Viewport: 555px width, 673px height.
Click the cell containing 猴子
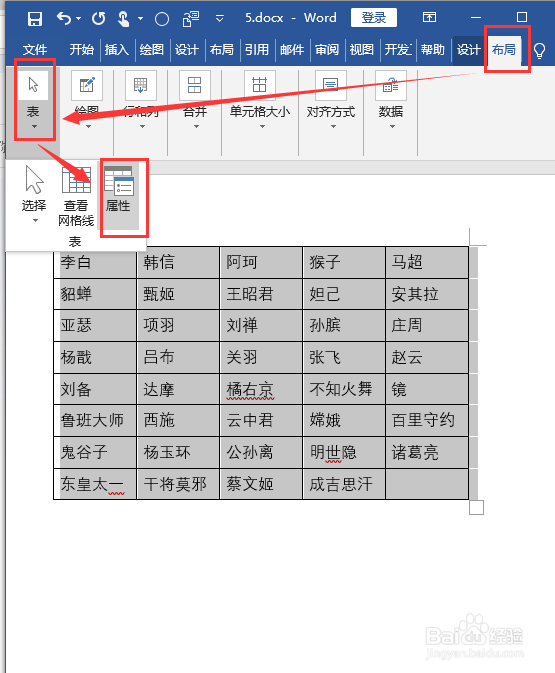coord(344,262)
